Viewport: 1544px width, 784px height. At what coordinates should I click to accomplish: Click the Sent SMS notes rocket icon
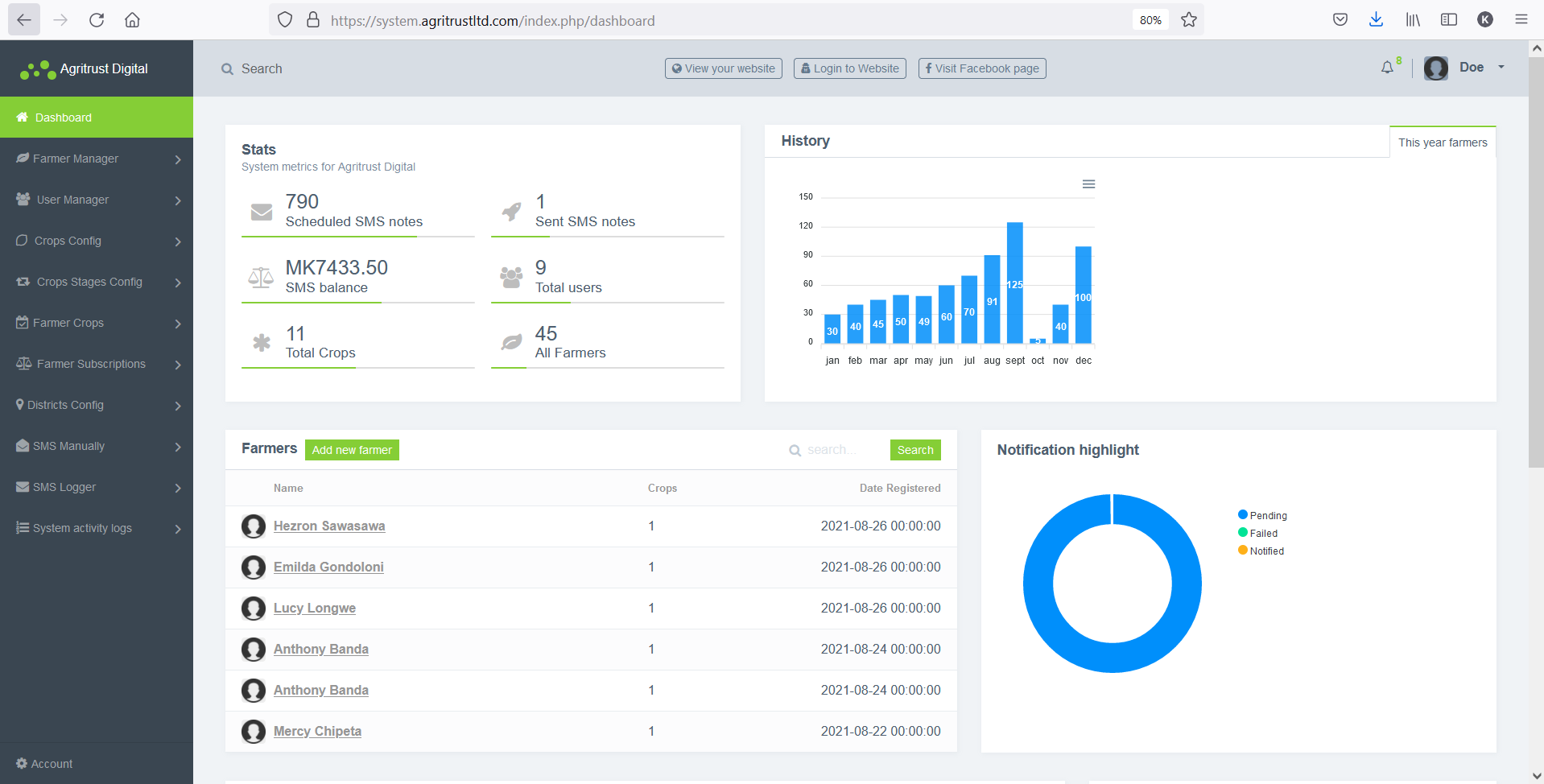click(511, 212)
